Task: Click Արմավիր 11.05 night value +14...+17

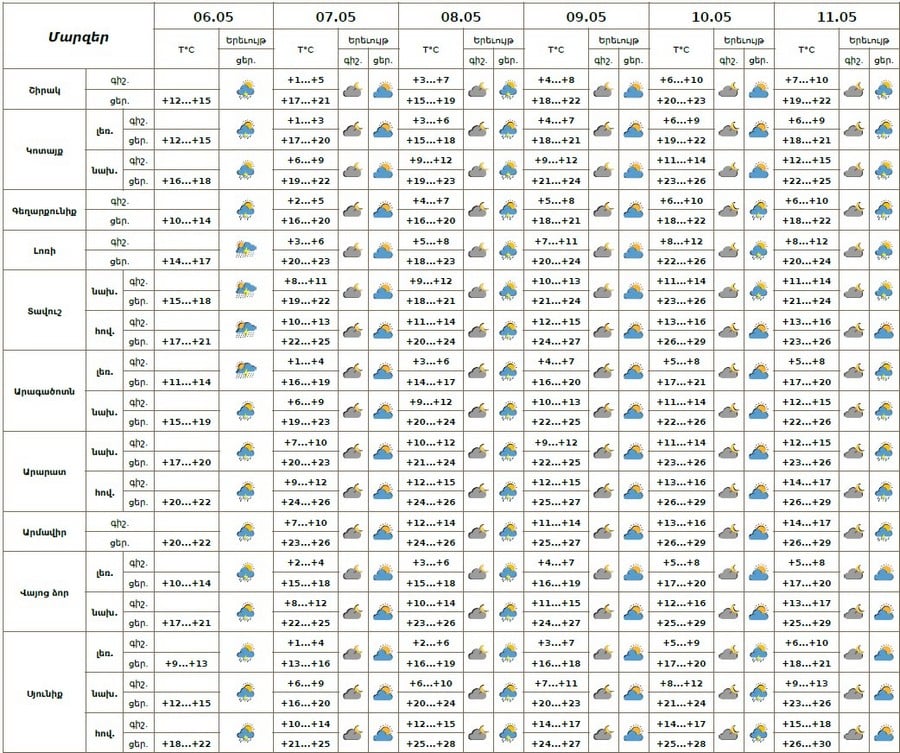Action: point(806,523)
